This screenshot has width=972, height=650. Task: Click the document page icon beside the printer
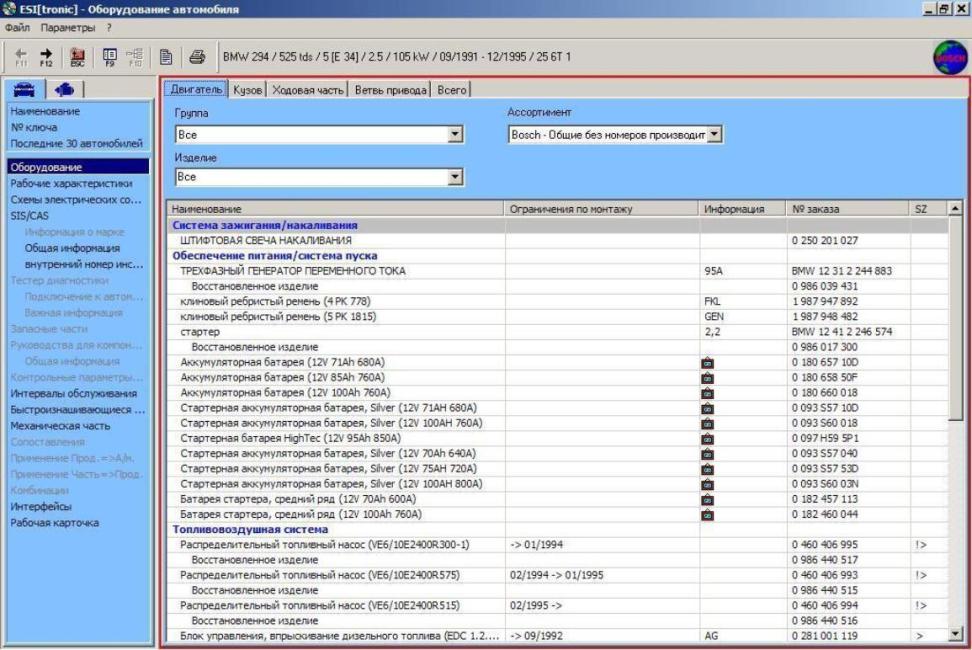pos(167,56)
